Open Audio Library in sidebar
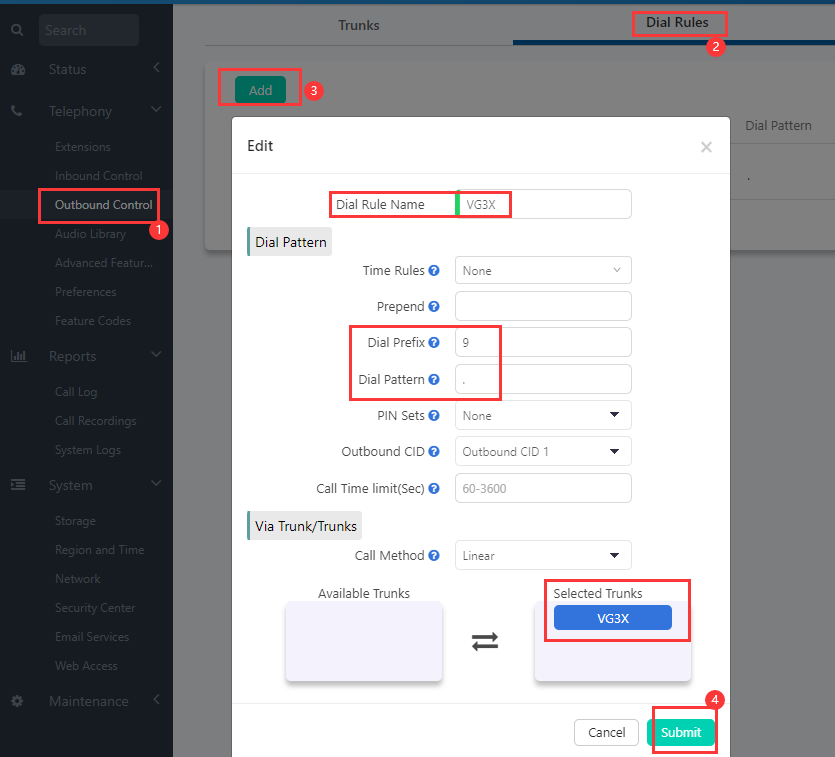This screenshot has height=757, width=835. 91,234
